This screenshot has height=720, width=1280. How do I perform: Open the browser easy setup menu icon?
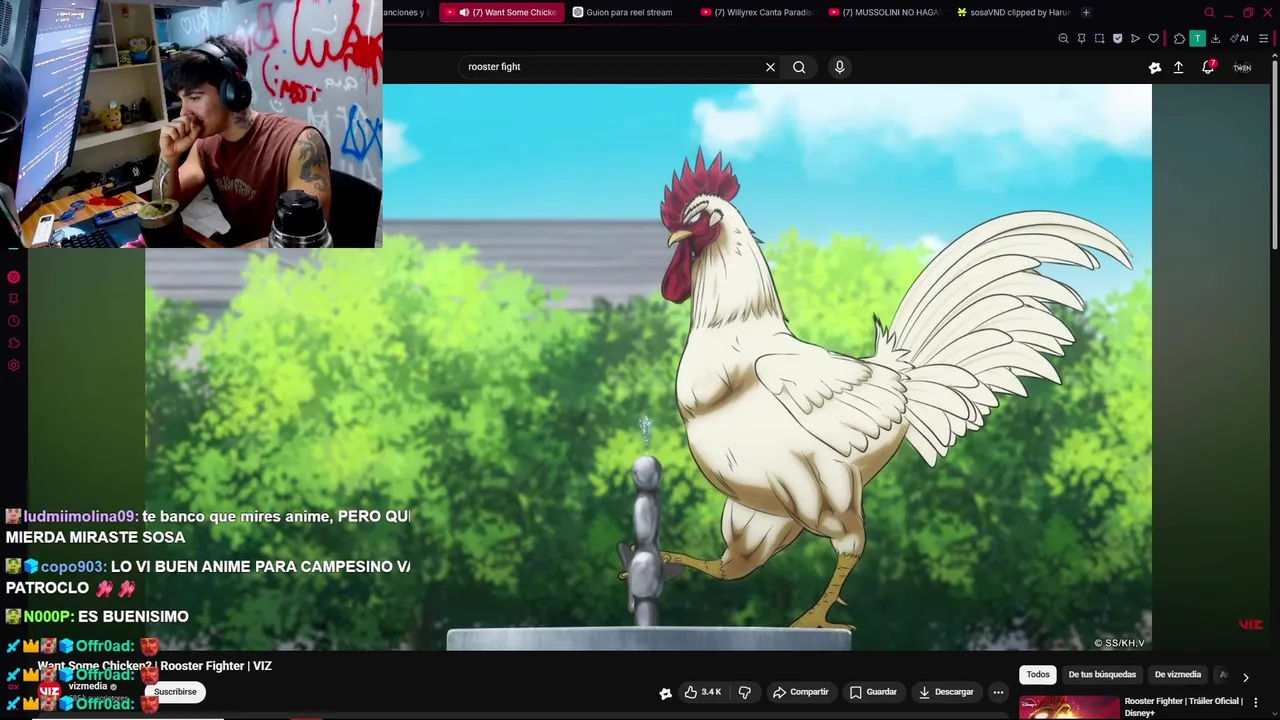click(1263, 38)
